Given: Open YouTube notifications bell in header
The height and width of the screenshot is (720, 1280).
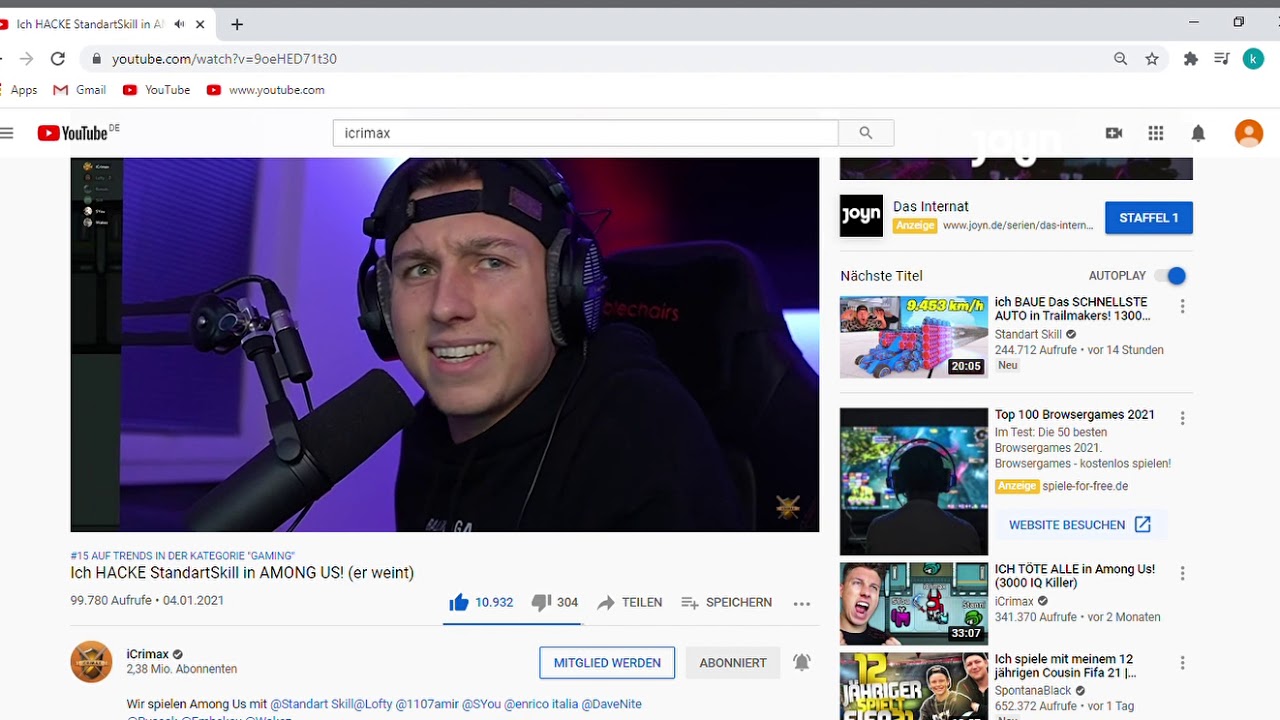Looking at the screenshot, I should pos(1198,133).
